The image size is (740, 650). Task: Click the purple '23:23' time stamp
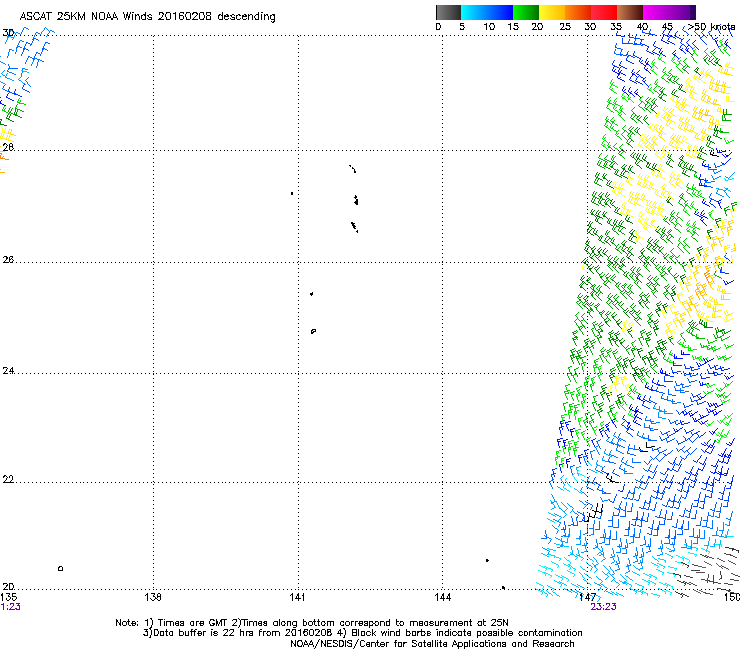coord(603,607)
